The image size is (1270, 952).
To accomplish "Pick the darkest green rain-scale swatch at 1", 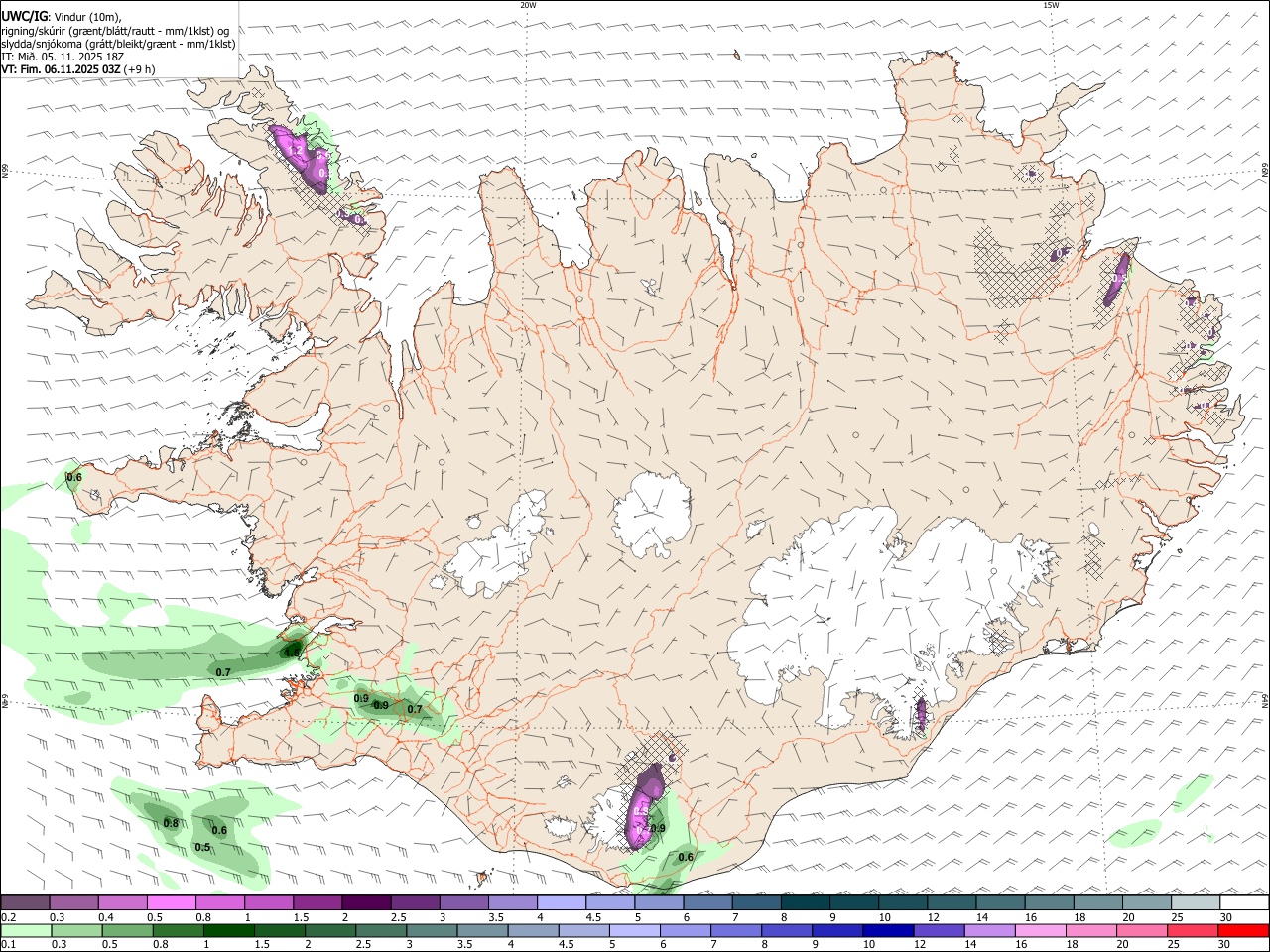I will (x=228, y=931).
